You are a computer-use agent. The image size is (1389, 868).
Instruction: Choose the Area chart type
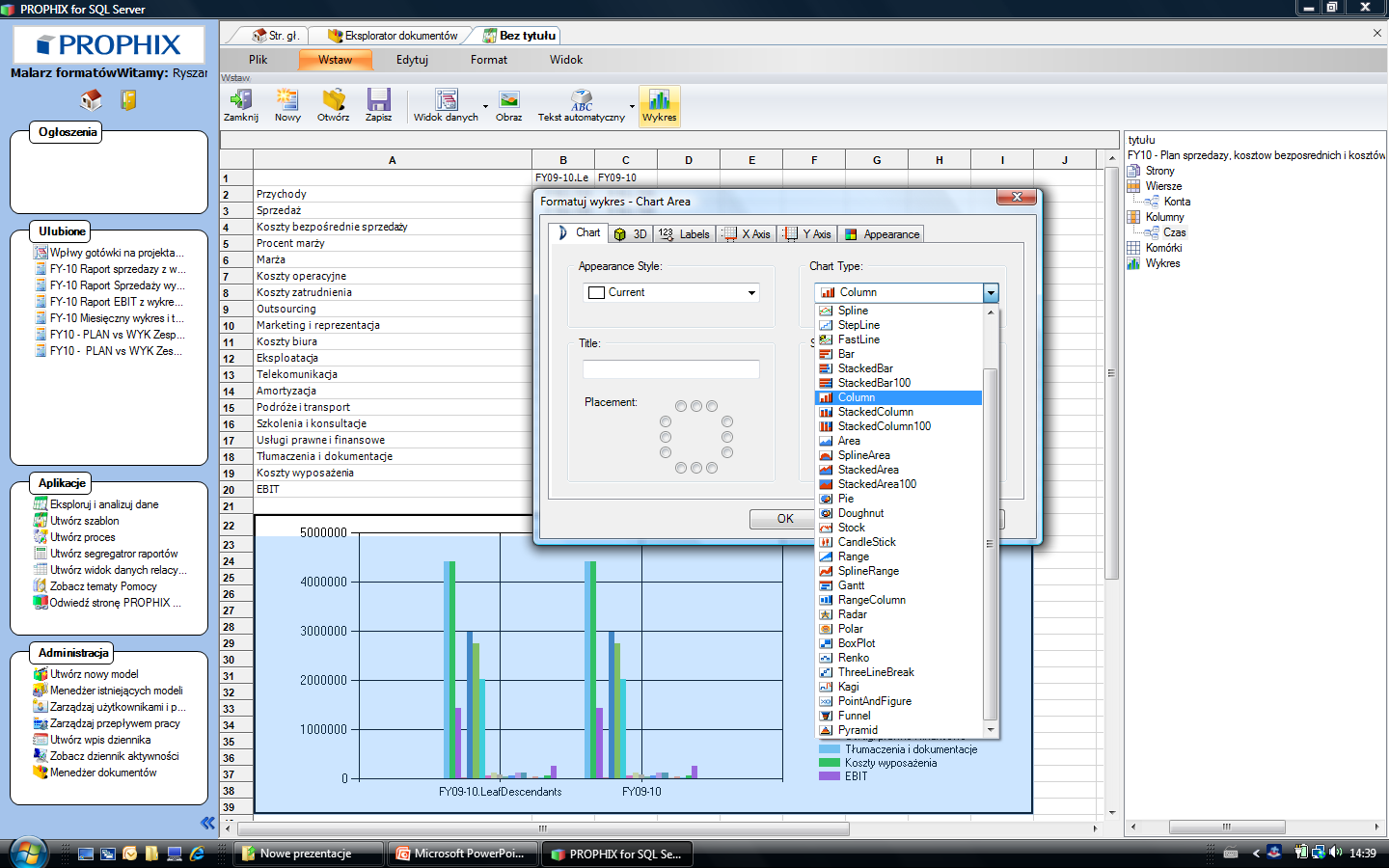pyautogui.click(x=849, y=441)
